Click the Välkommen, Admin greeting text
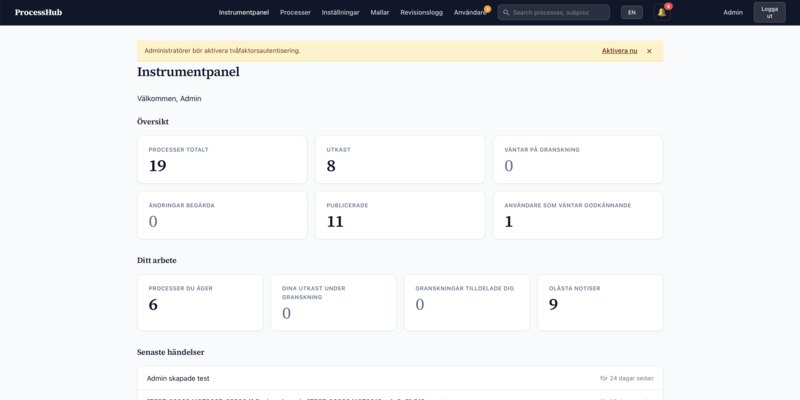 coord(169,98)
